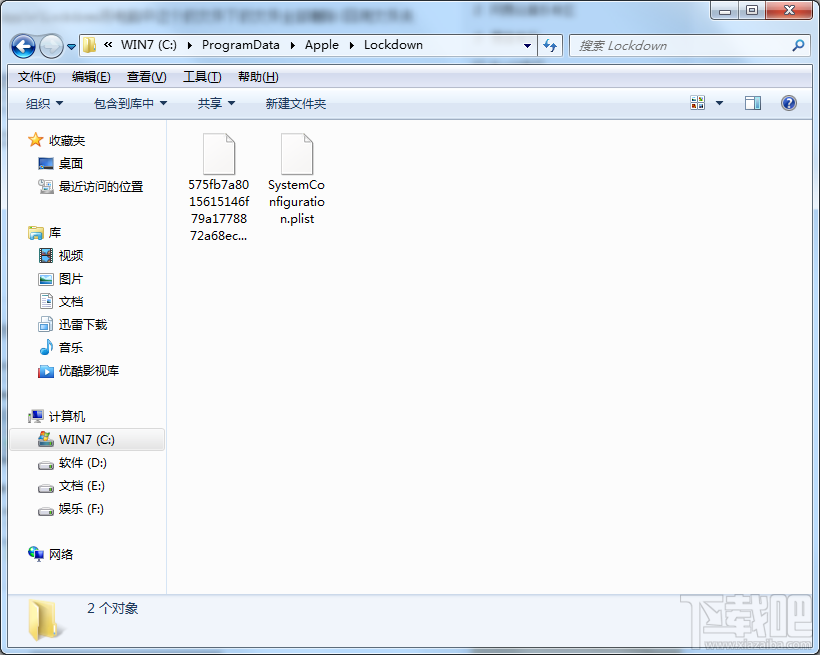820x655 pixels.
Task: Open the 编辑(E) menu
Action: [x=91, y=77]
